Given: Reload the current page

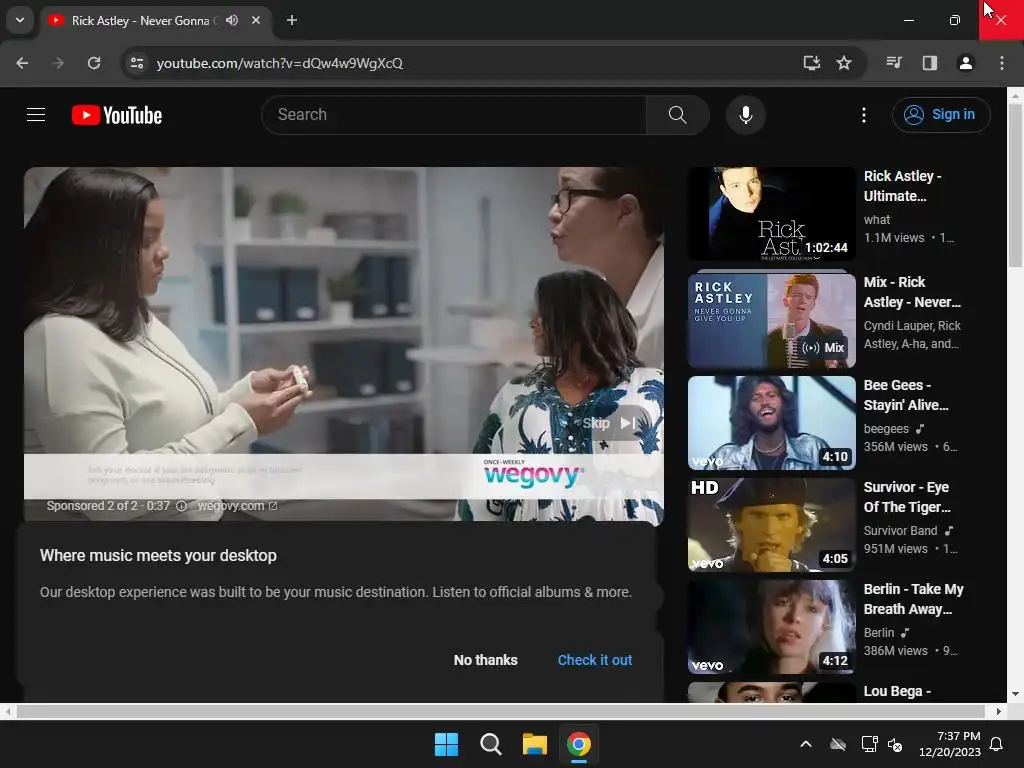Looking at the screenshot, I should pos(94,63).
